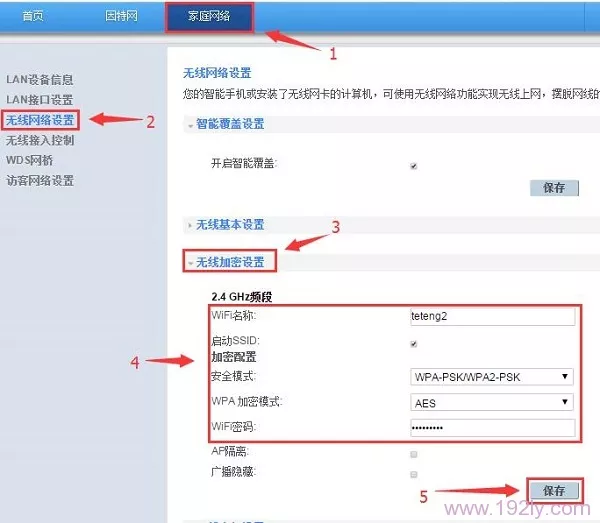
Task: Save the 智能覆盖 setting with 保存
Action: pyautogui.click(x=554, y=188)
